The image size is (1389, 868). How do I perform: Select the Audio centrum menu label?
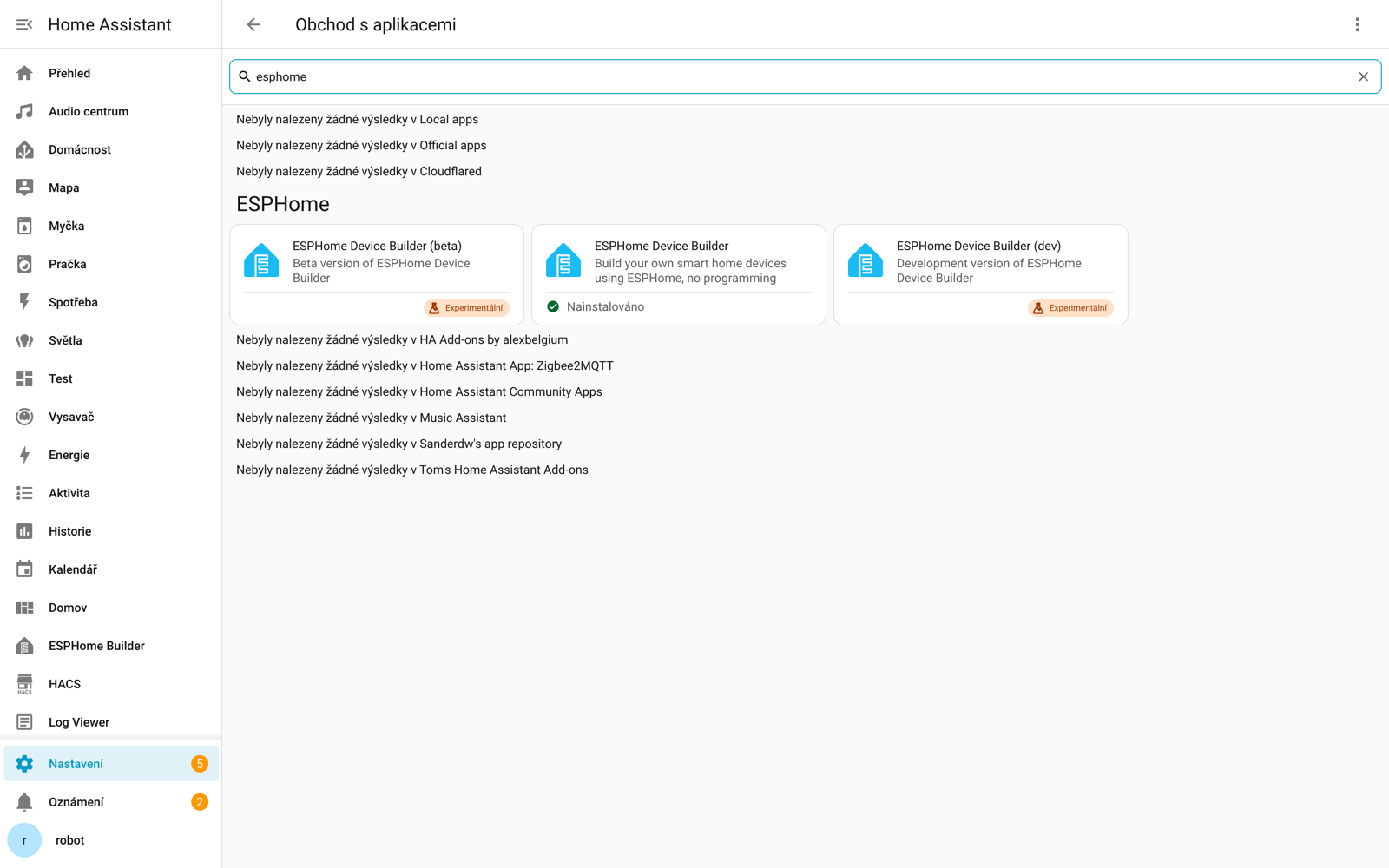coord(89,111)
